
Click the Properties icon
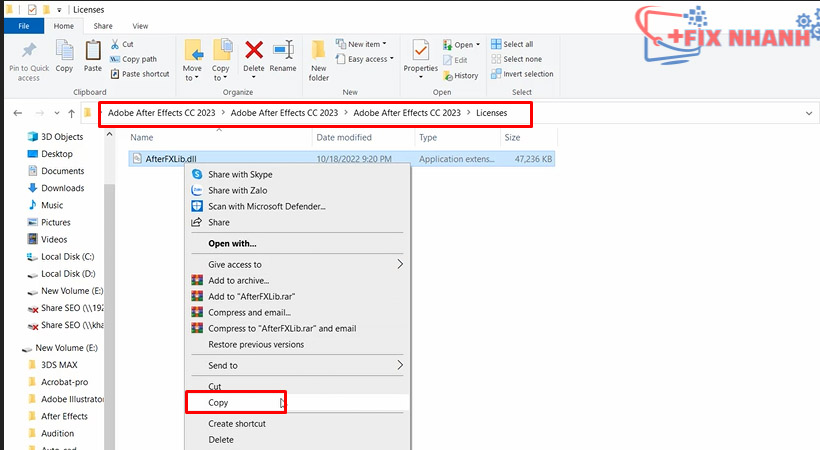click(x=420, y=51)
